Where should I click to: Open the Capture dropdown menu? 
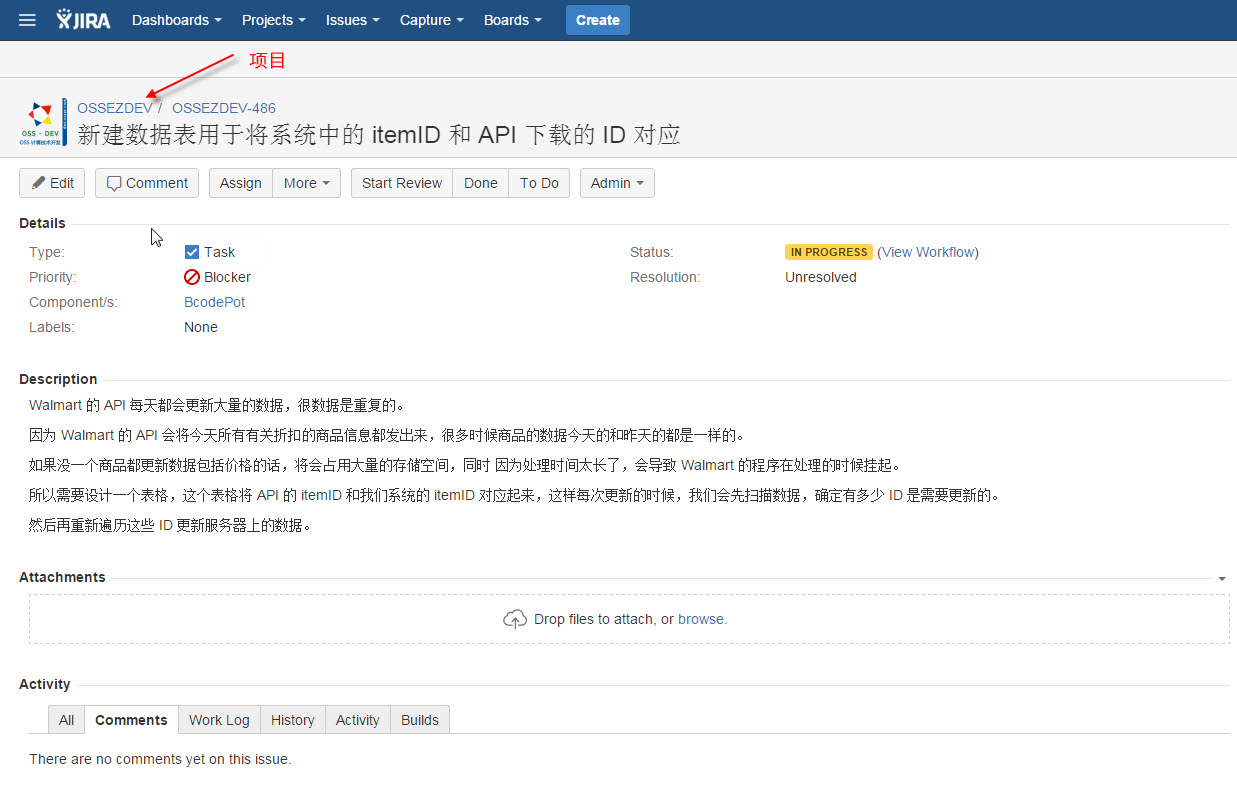pos(431,20)
